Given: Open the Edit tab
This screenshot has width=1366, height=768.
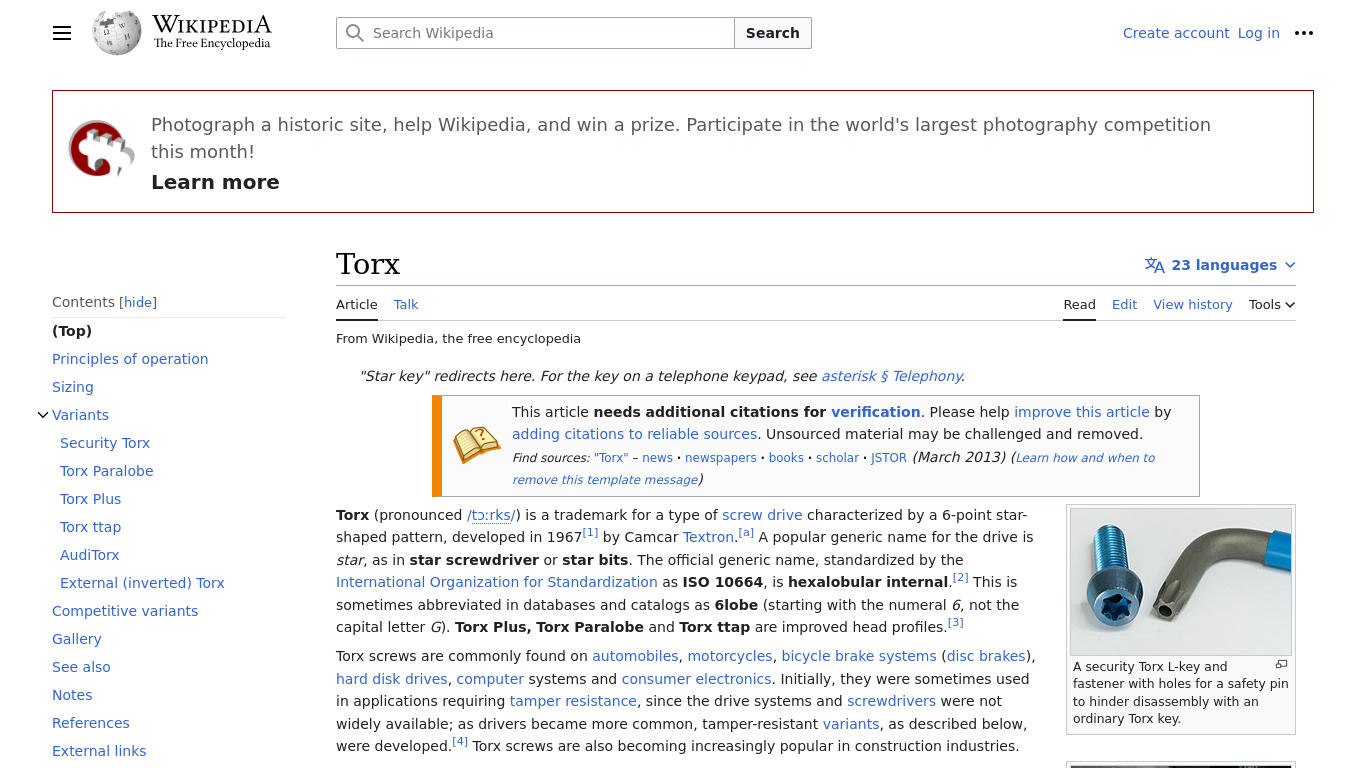Looking at the screenshot, I should click(1124, 305).
